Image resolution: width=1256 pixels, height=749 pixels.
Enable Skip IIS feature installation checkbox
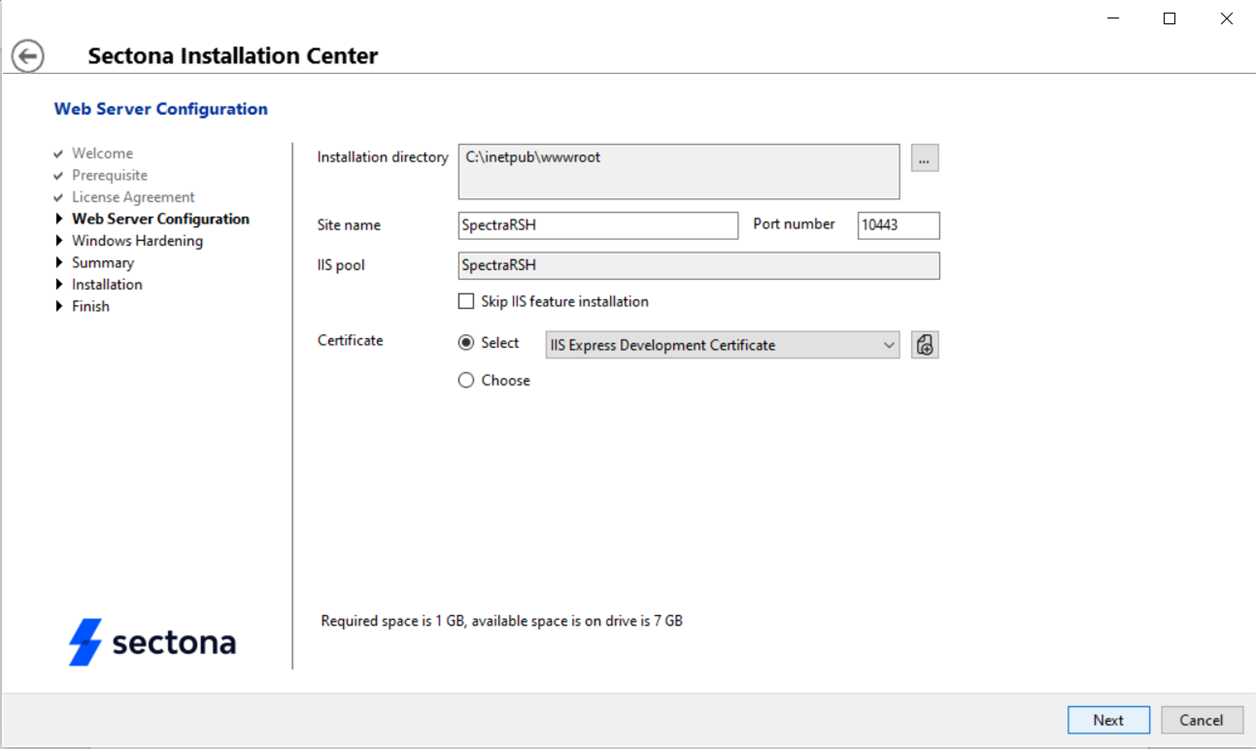point(466,302)
